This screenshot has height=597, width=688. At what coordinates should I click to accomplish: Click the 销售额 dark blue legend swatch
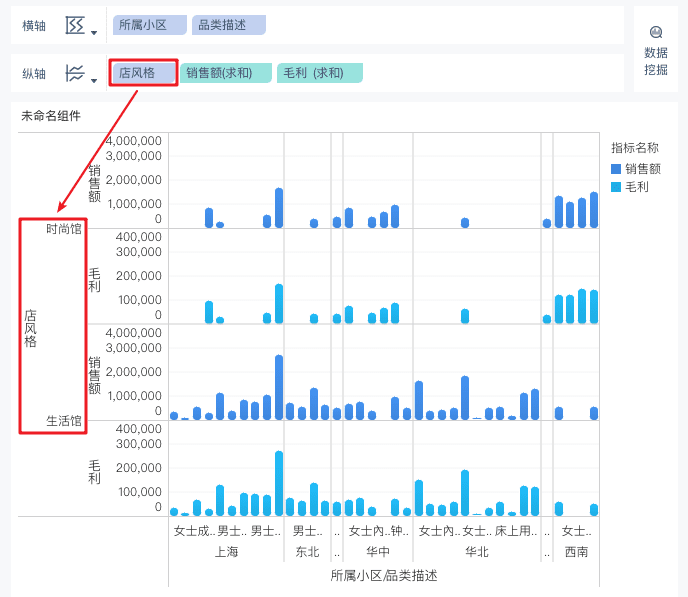coord(616,169)
